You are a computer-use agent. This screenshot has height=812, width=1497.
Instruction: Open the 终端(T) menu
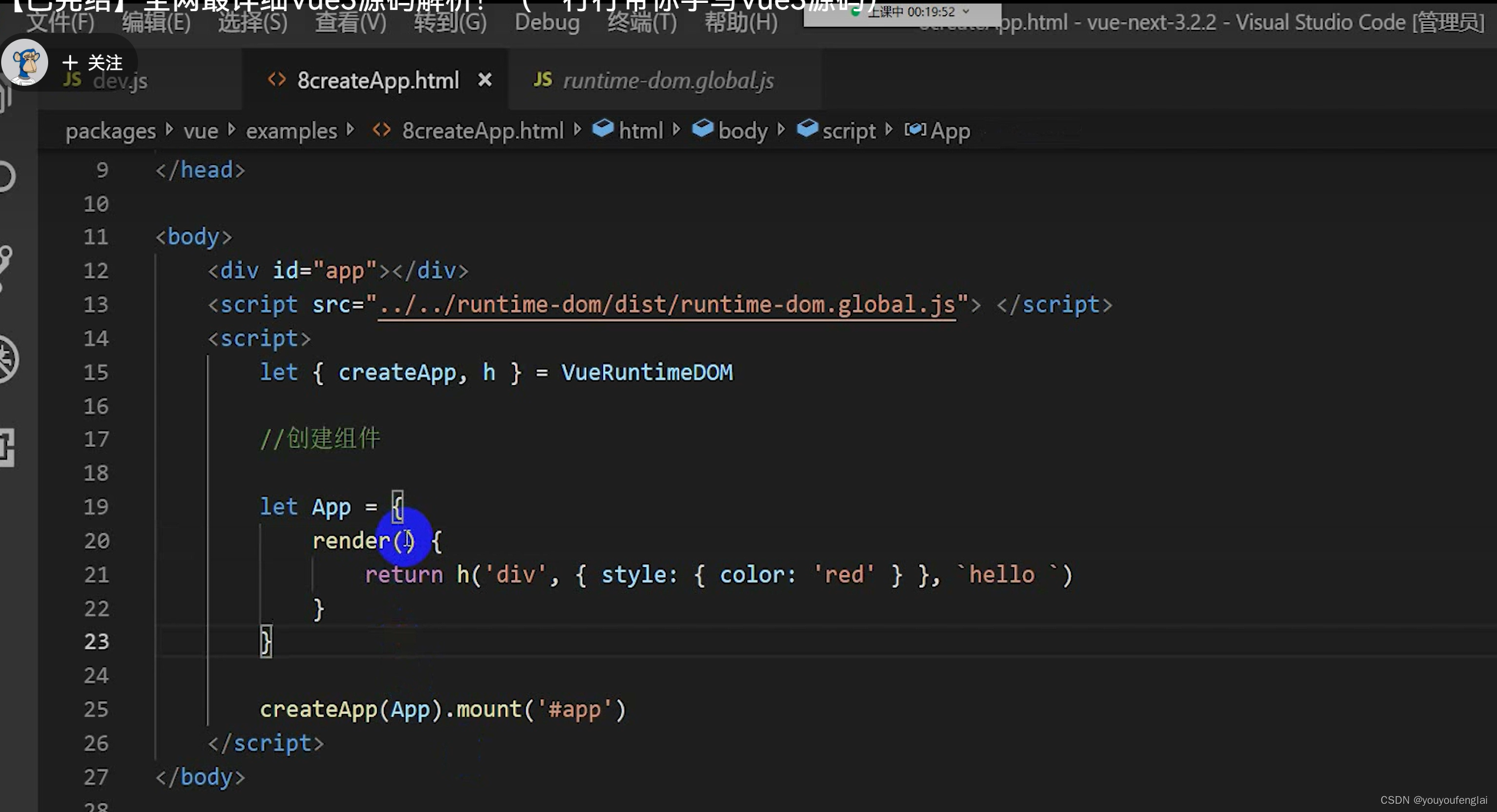tap(642, 23)
